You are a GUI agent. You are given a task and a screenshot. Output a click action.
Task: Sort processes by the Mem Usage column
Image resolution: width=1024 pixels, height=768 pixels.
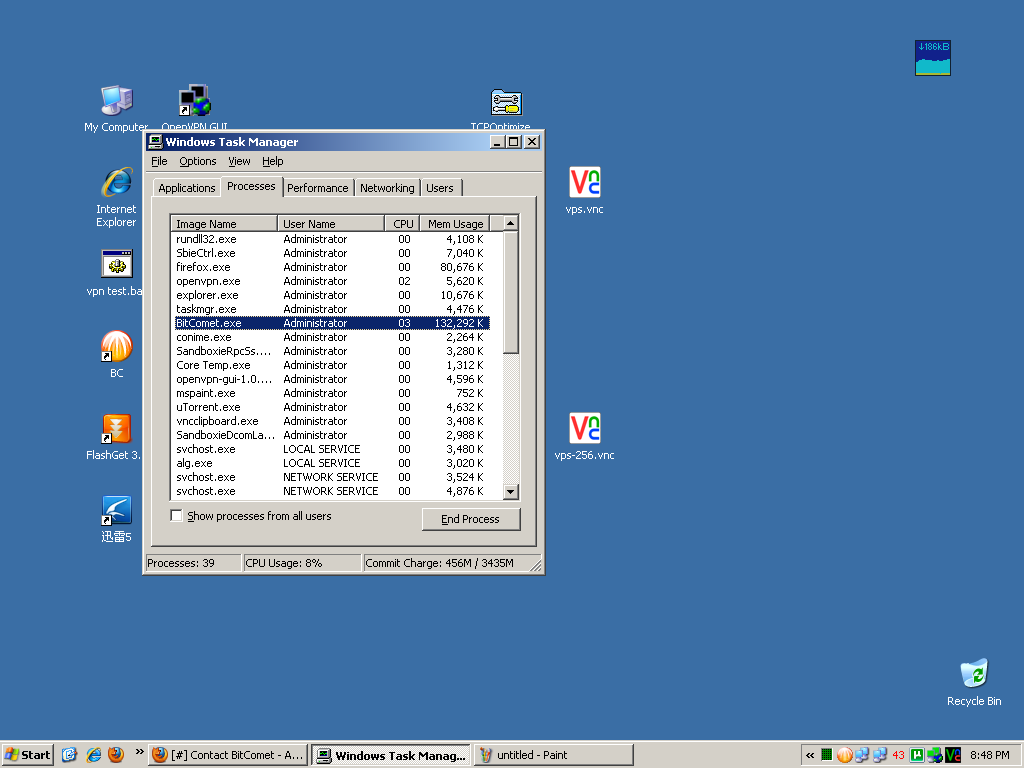point(455,223)
